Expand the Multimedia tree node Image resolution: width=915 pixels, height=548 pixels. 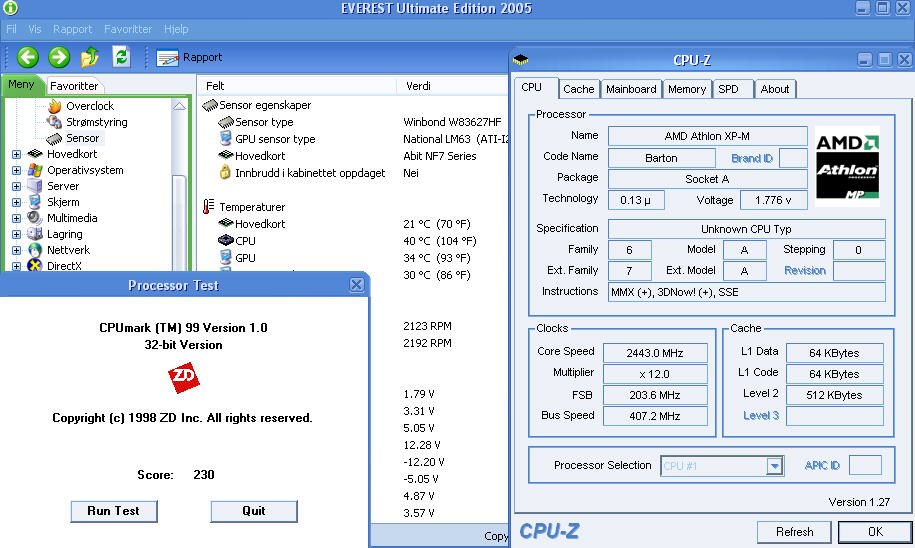click(x=16, y=218)
